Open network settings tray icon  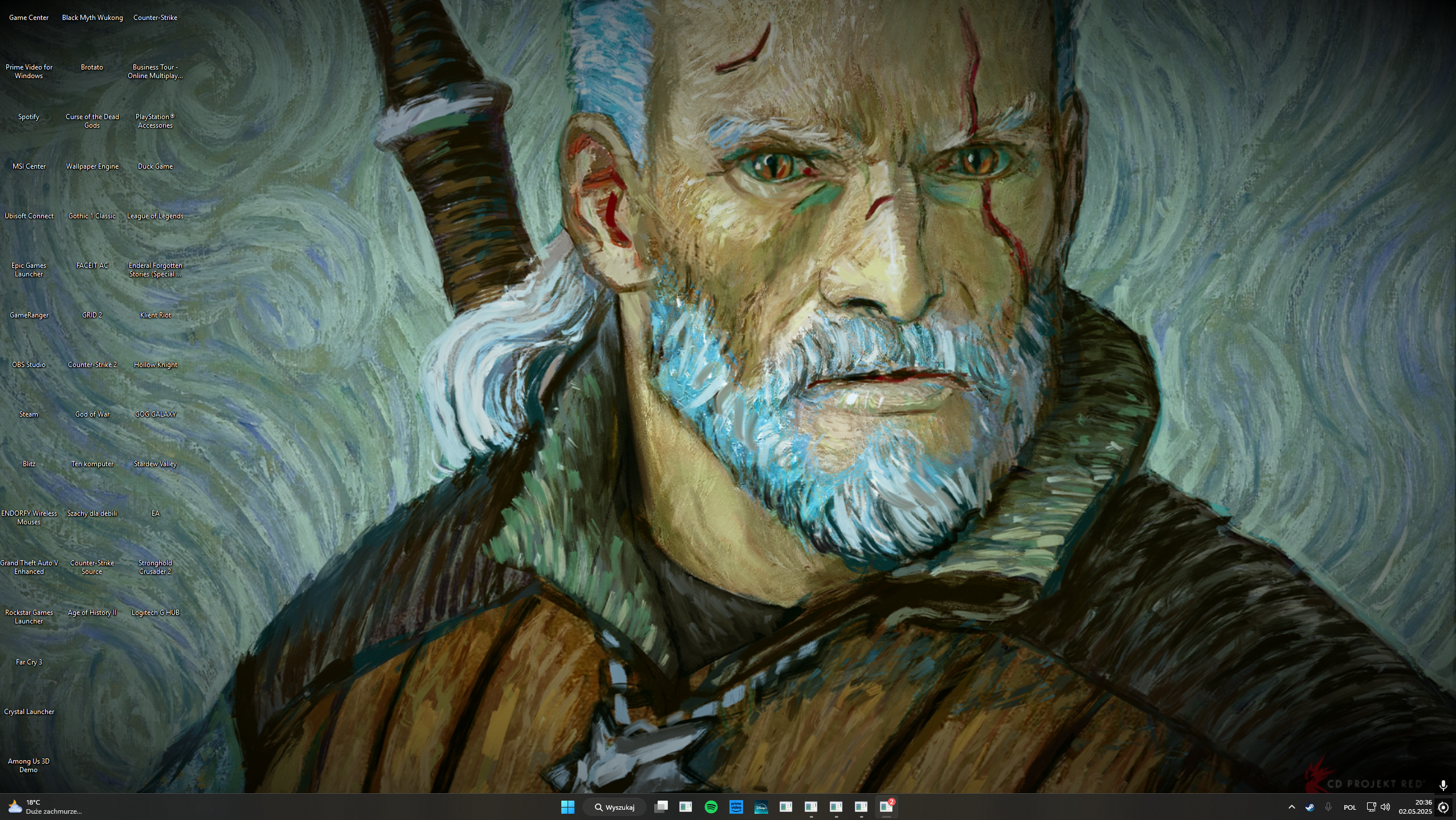tap(1372, 807)
